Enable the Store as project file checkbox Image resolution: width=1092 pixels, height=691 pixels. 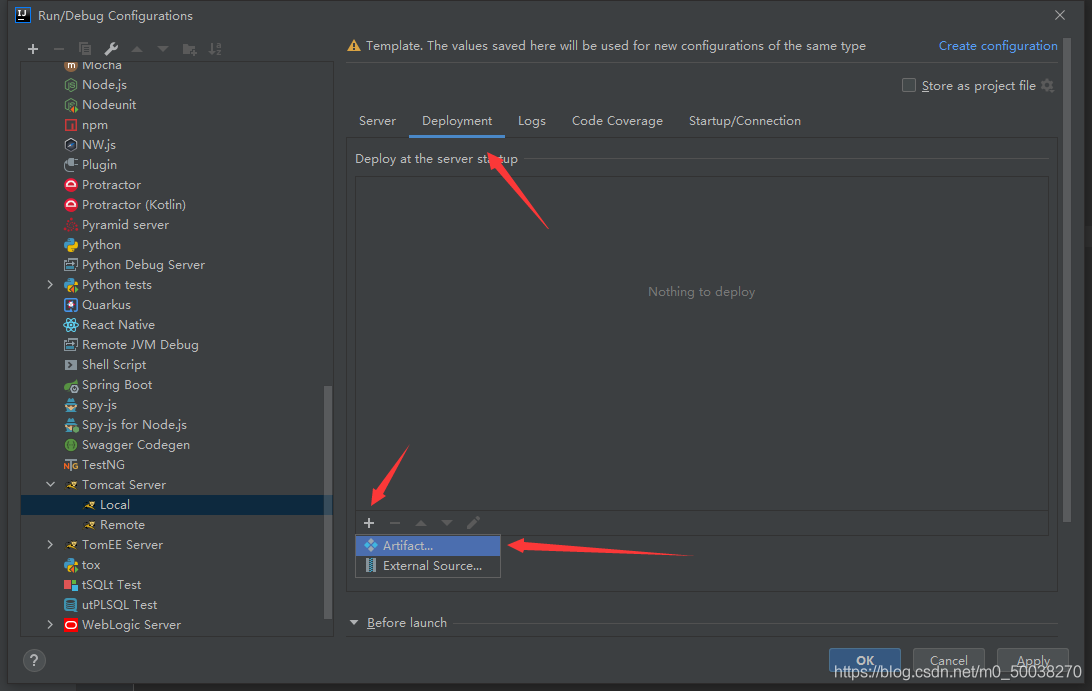(909, 86)
